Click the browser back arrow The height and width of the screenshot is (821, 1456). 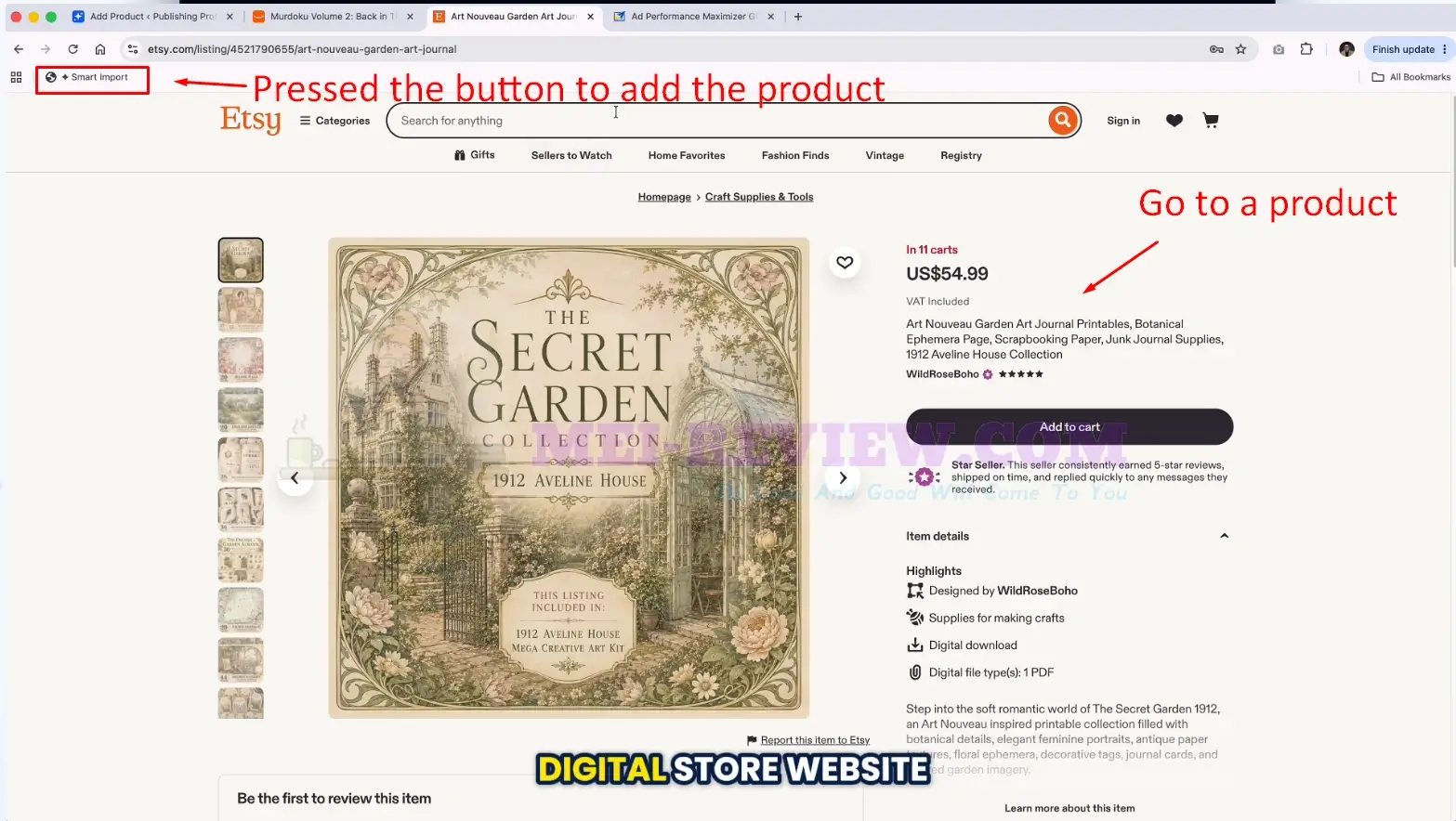coord(19,49)
